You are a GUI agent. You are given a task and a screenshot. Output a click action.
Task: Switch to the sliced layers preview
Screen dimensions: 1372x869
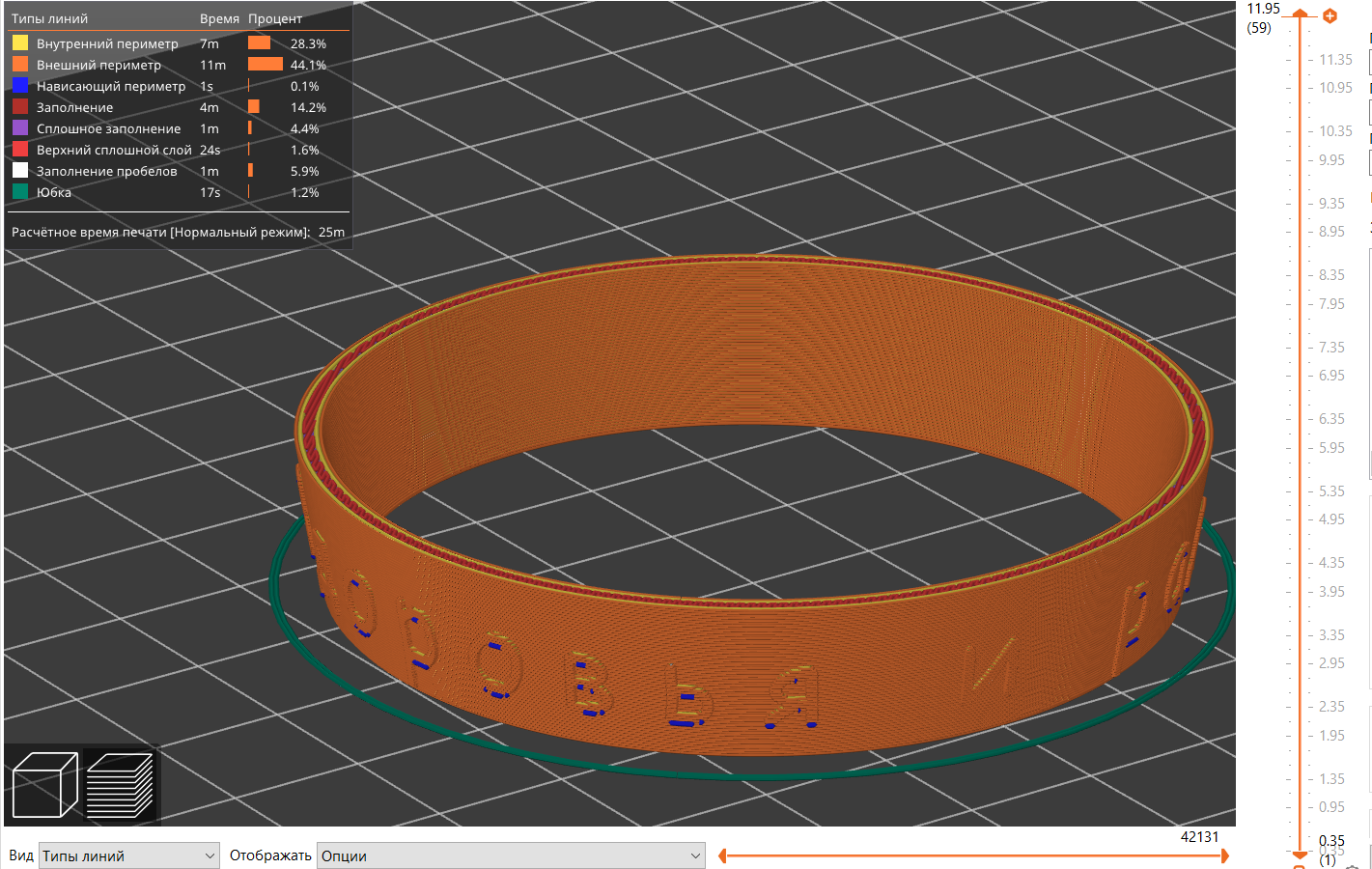coord(120,785)
